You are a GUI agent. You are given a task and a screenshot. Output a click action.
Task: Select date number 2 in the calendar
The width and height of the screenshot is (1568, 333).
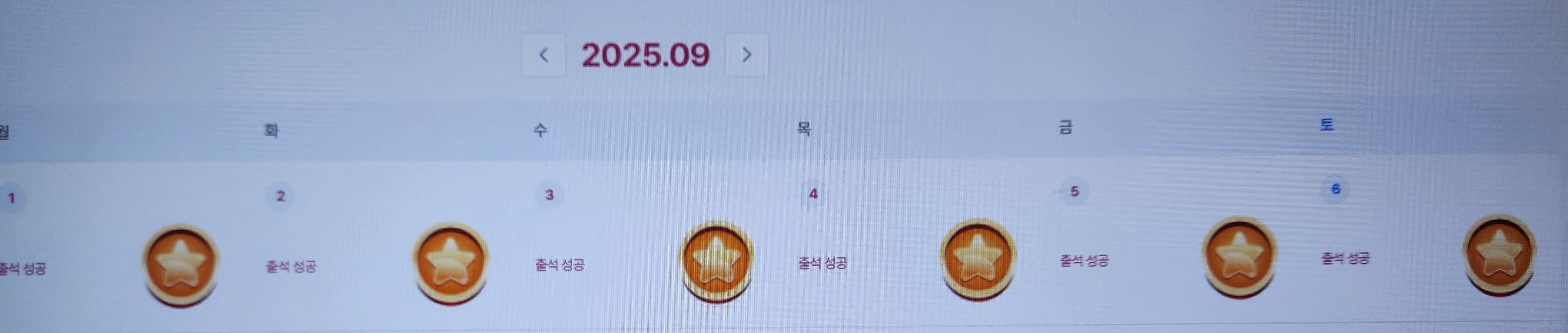pos(281,196)
